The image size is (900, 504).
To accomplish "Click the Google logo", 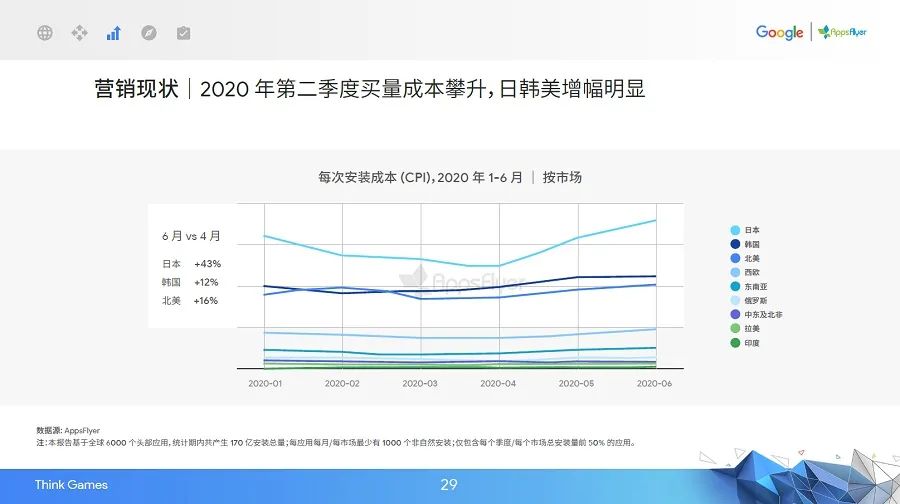I will point(779,33).
